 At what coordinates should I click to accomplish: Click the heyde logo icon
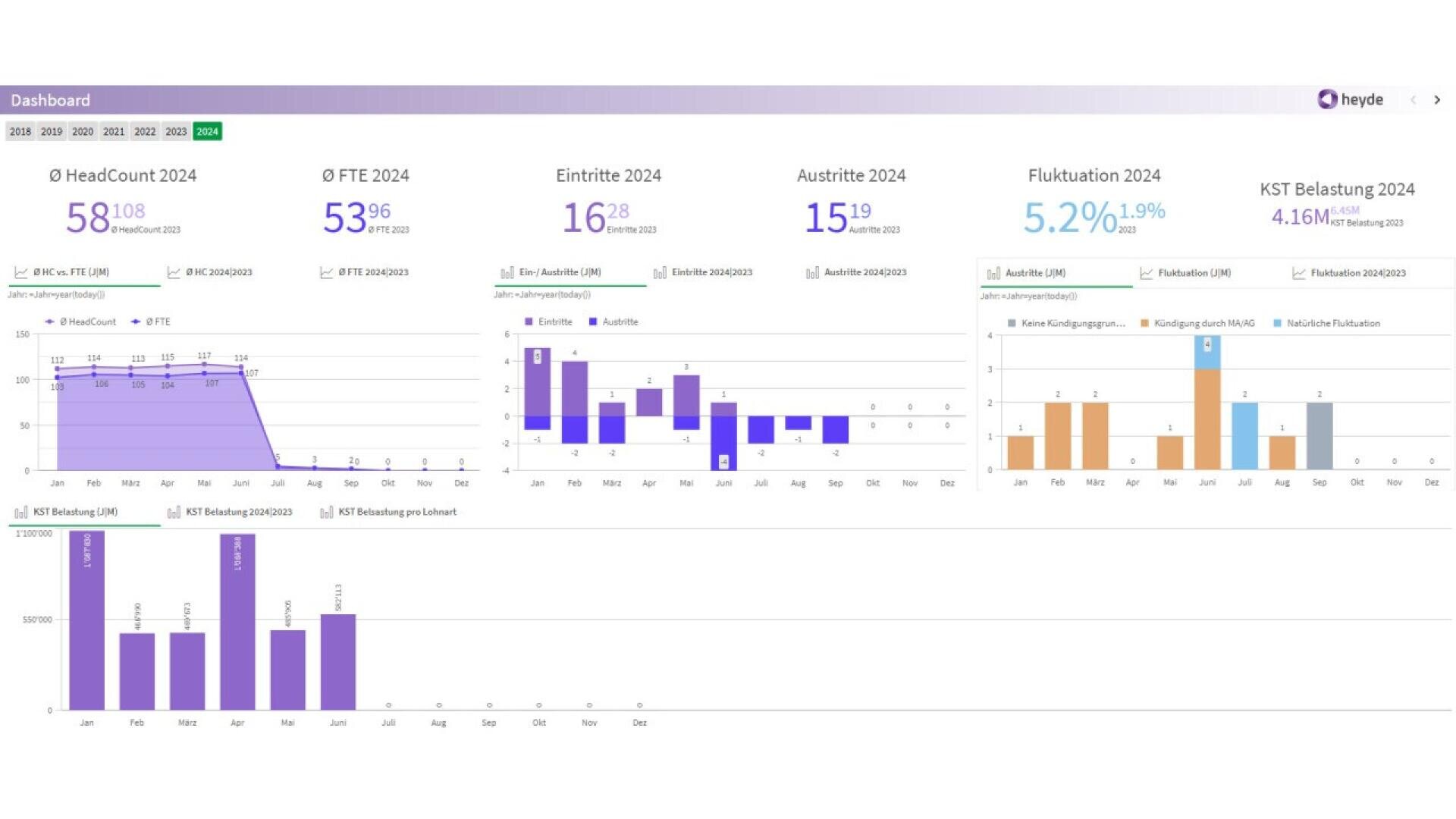(1327, 99)
